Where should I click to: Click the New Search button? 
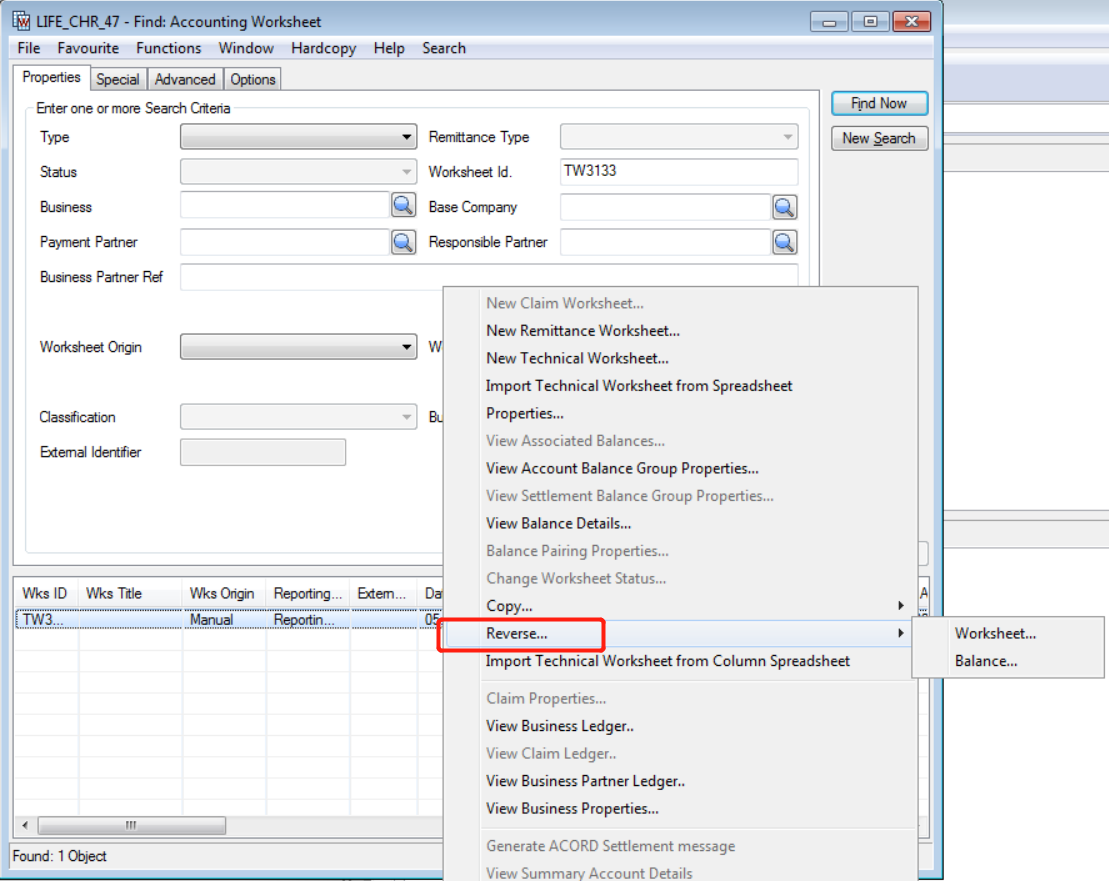(879, 138)
